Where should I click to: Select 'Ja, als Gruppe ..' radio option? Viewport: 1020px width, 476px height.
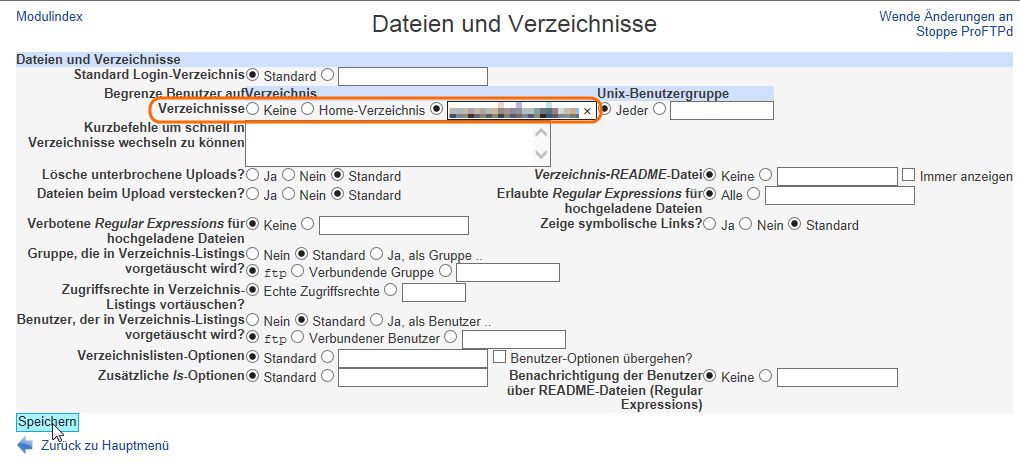377,255
